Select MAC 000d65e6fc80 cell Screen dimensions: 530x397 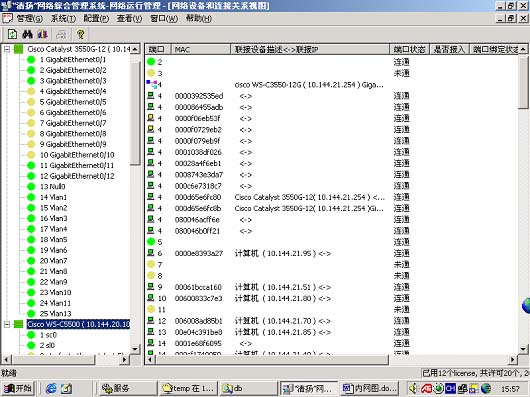tap(198, 197)
